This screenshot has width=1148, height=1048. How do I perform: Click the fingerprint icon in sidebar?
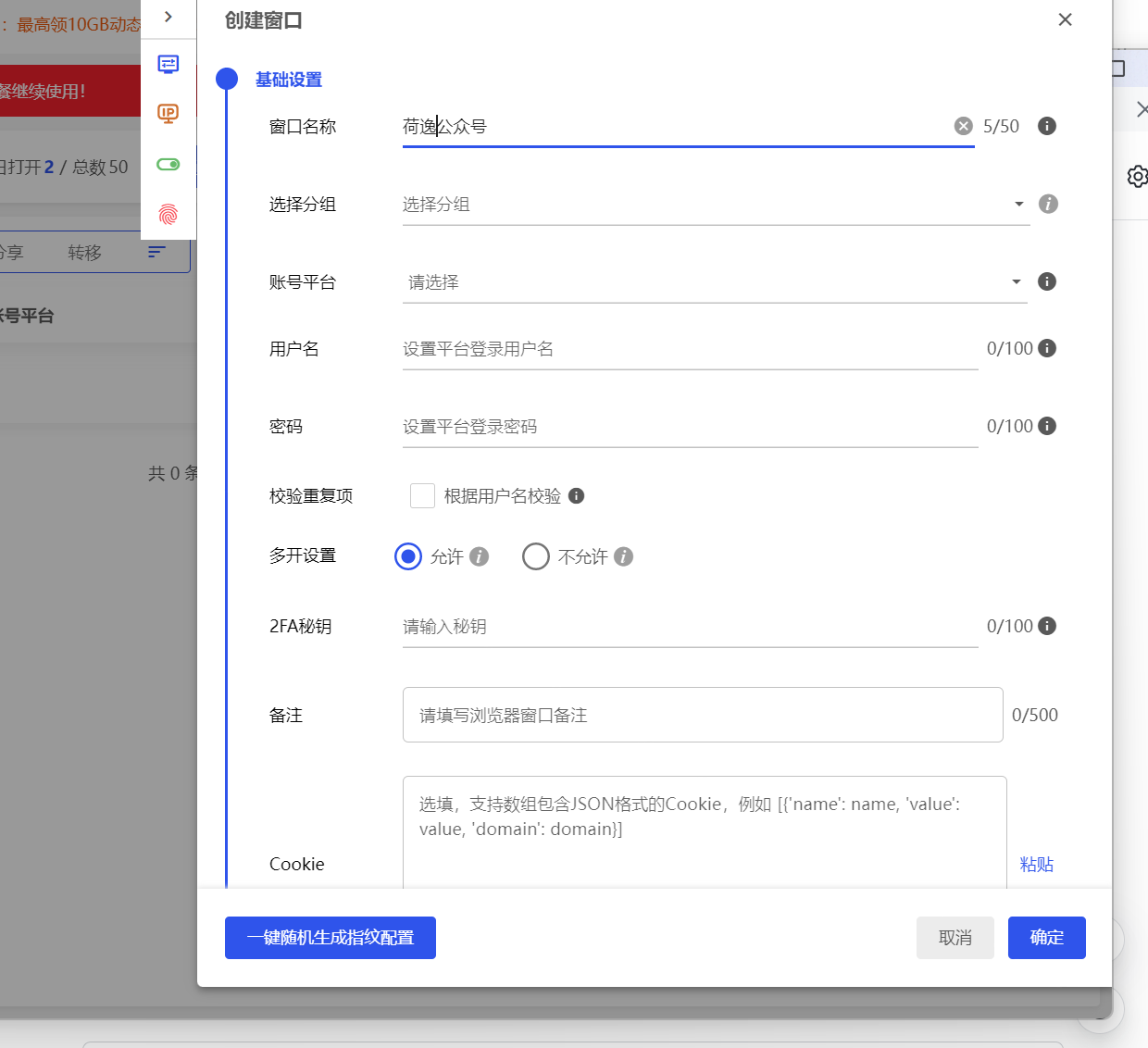point(168,214)
